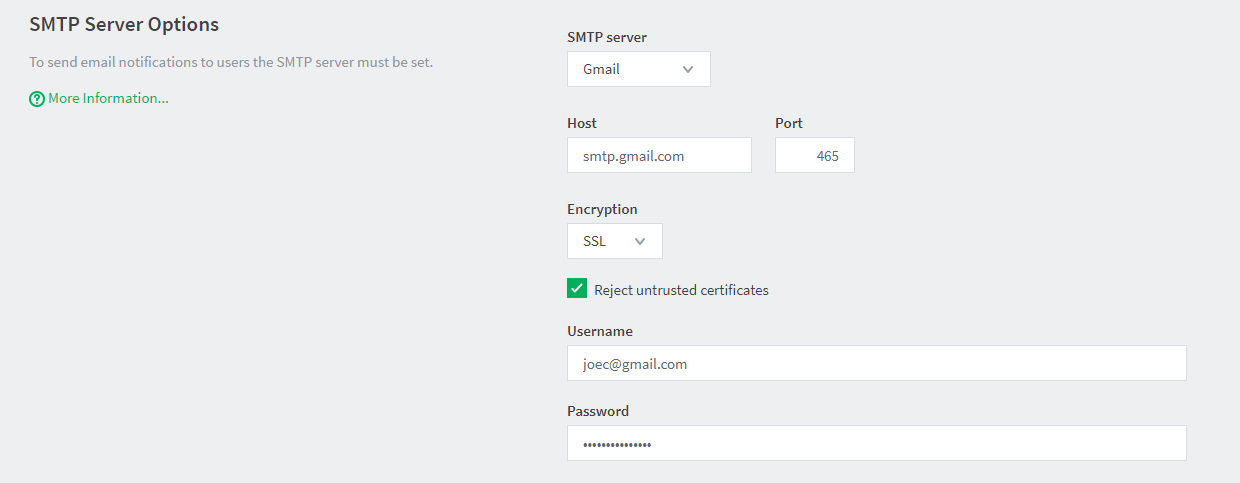Image resolution: width=1240 pixels, height=483 pixels.
Task: Click the Username field with joec@gmail.com
Action: [x=877, y=363]
